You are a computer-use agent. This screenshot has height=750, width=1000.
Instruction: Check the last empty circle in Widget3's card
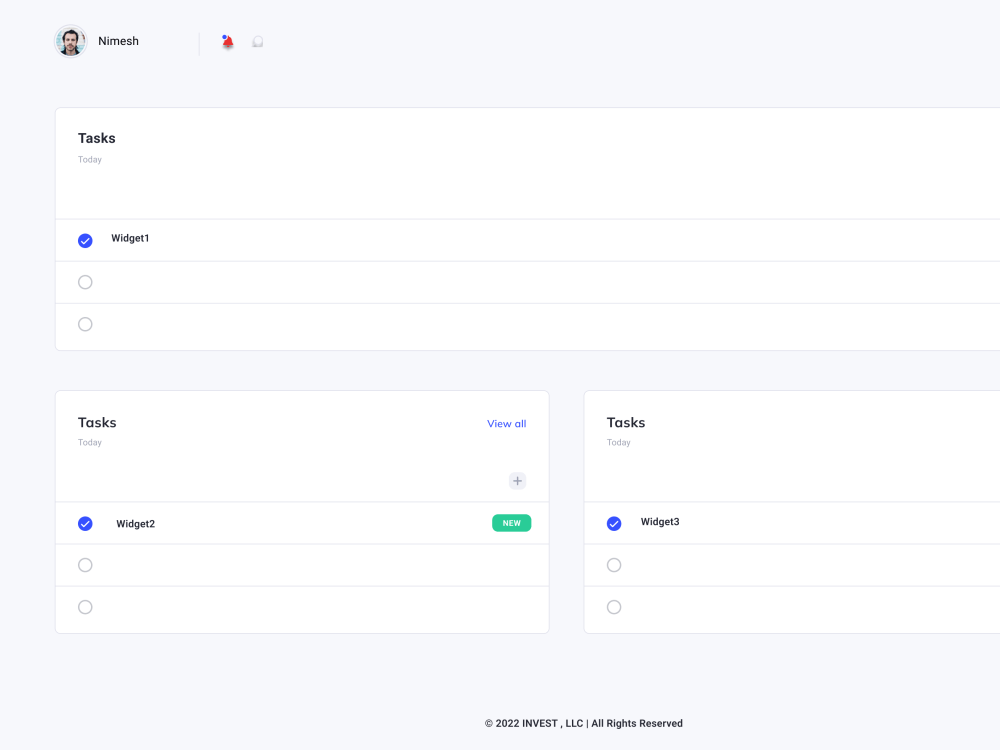pyautogui.click(x=614, y=607)
